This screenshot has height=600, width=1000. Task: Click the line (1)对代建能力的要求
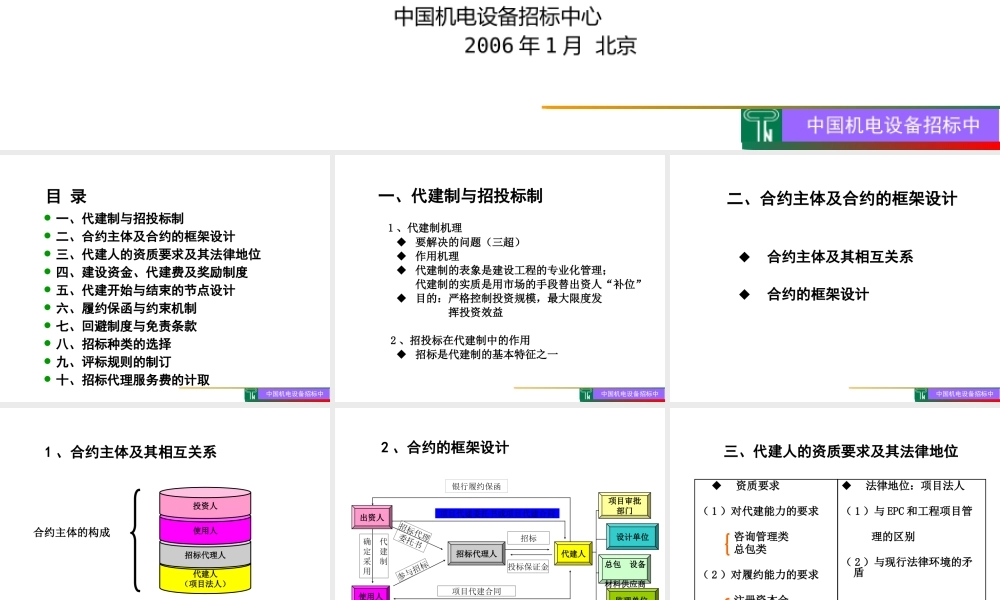click(761, 511)
